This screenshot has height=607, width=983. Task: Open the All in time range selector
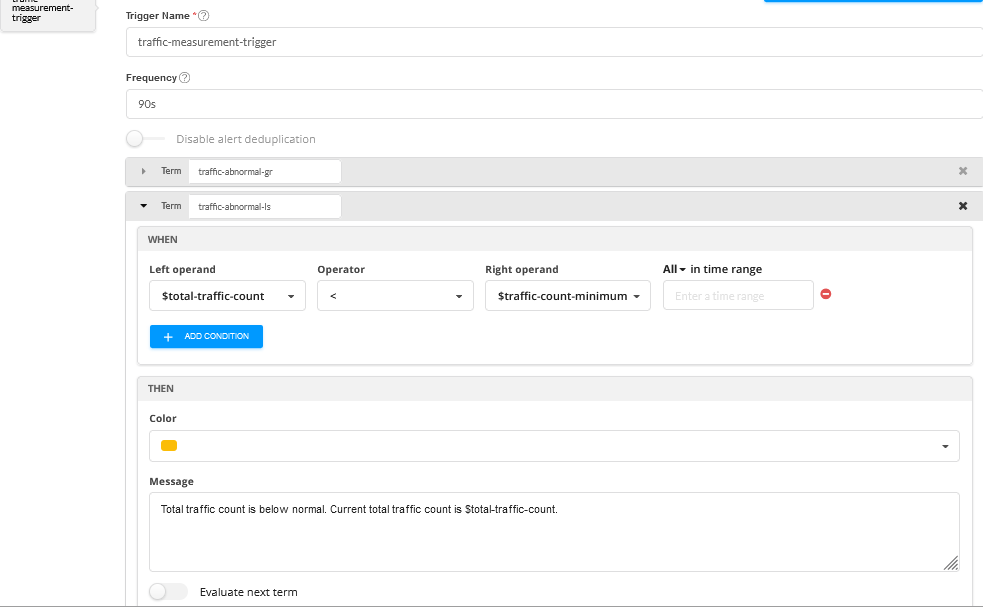(x=675, y=269)
